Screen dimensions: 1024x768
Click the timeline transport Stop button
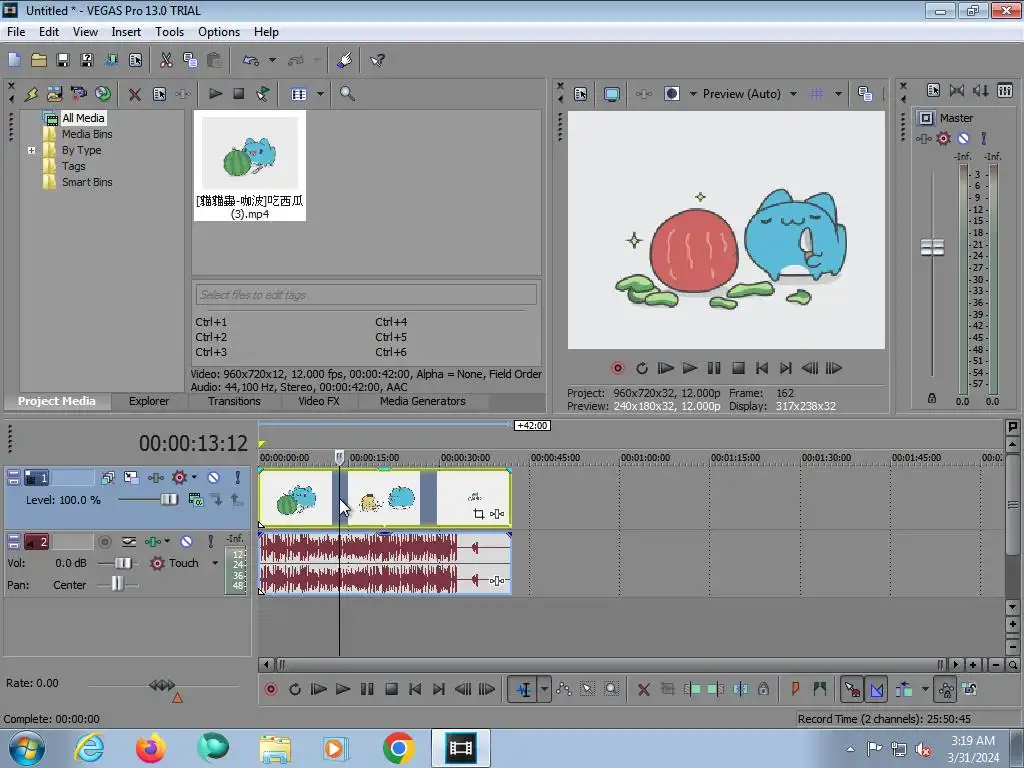pos(391,689)
